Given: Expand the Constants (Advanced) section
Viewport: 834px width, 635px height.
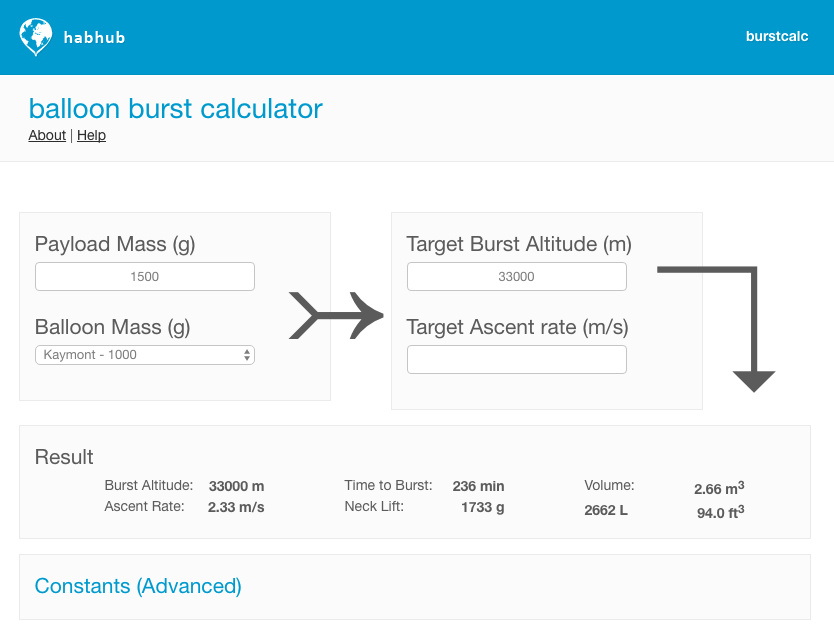Looking at the screenshot, I should point(138,586).
